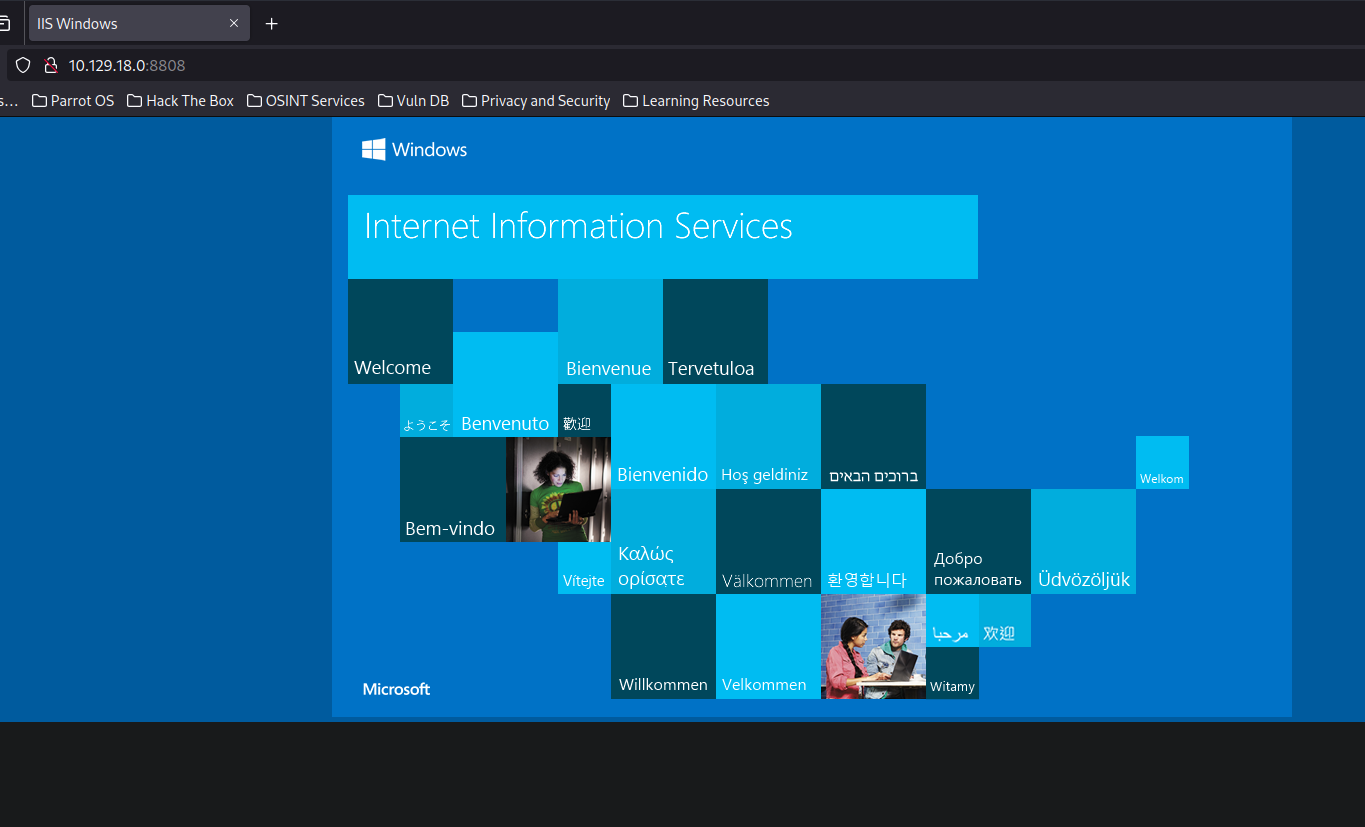The height and width of the screenshot is (827, 1365).
Task: Open the Vuln DB bookmarks folder
Action: point(413,101)
